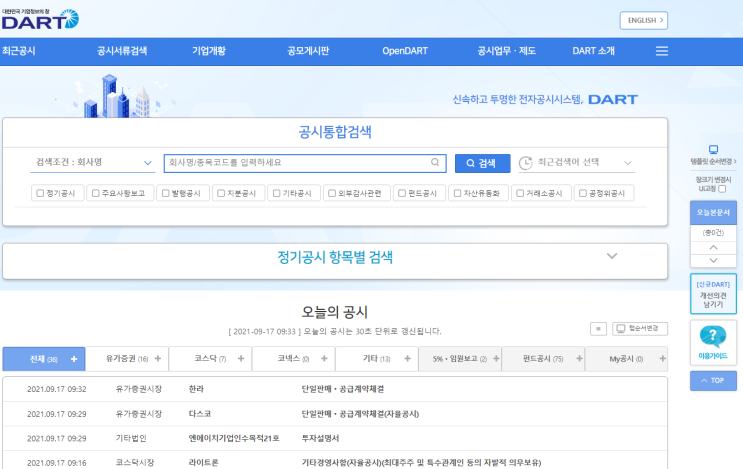743x469 pixels.
Task: Check the 기타공시 checkbox
Action: (x=277, y=193)
